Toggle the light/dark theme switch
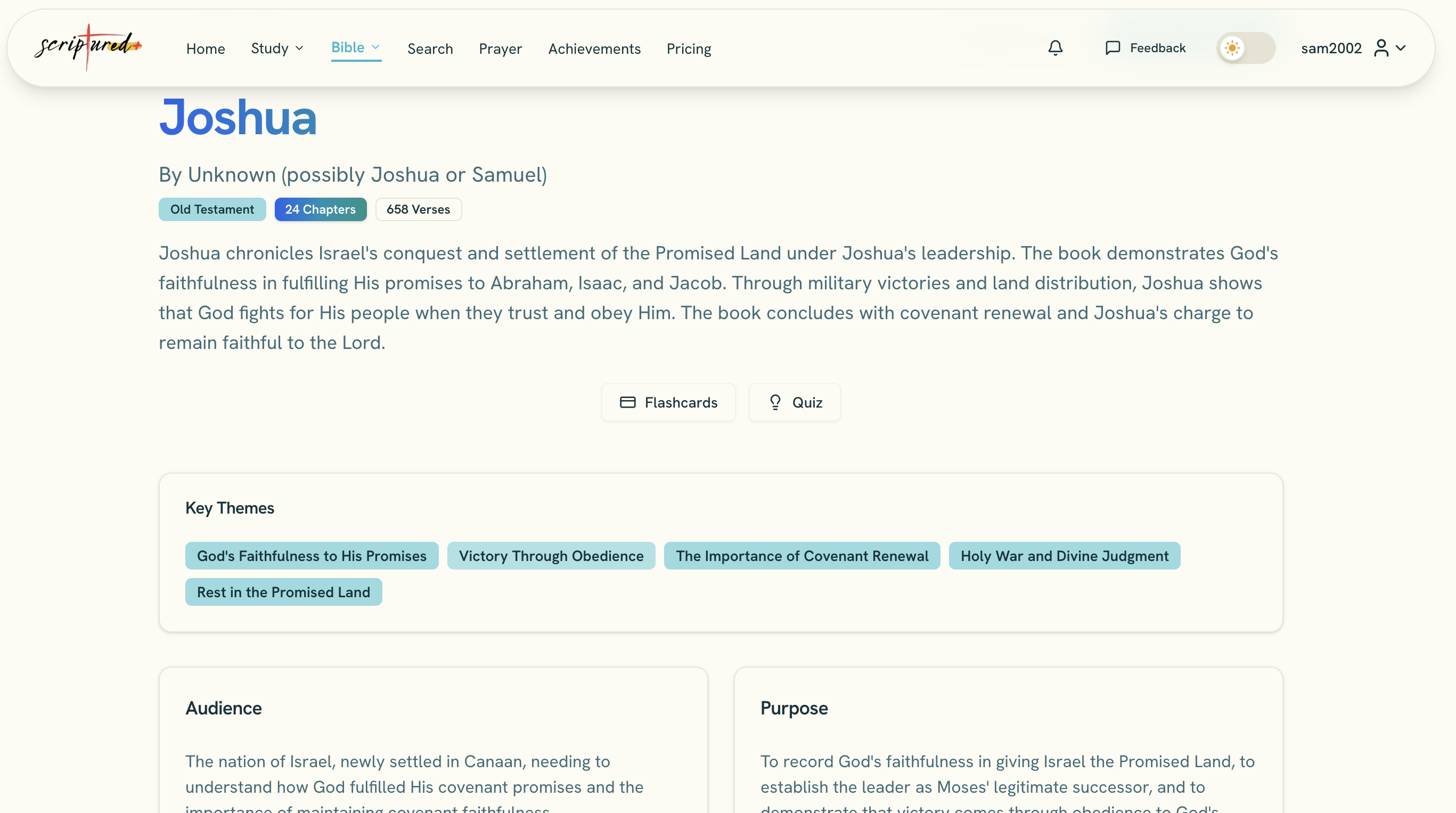This screenshot has width=1456, height=813. pyautogui.click(x=1246, y=48)
